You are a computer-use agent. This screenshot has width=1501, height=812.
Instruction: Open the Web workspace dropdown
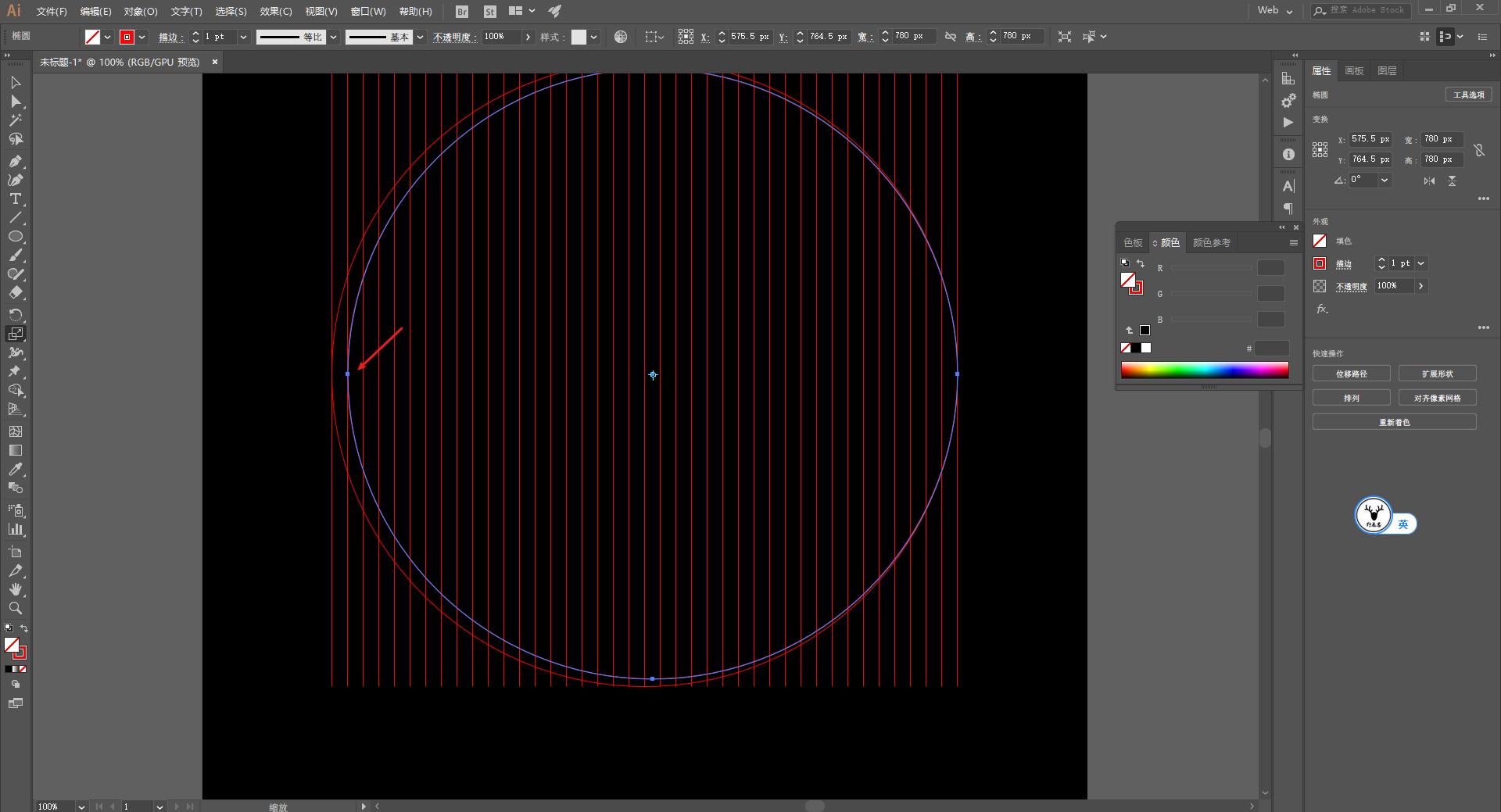tap(1275, 11)
